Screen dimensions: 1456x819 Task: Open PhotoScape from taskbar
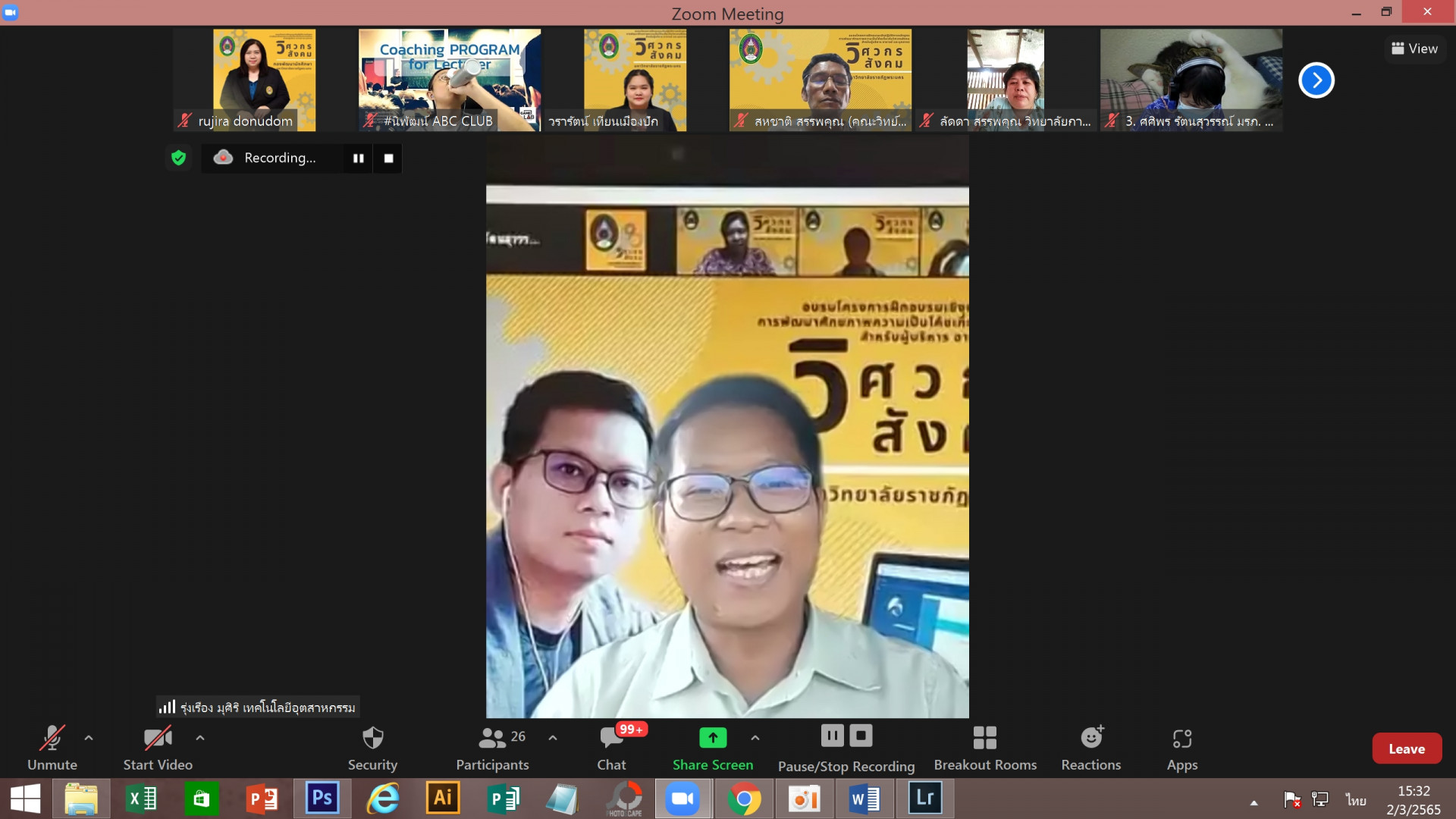[624, 799]
